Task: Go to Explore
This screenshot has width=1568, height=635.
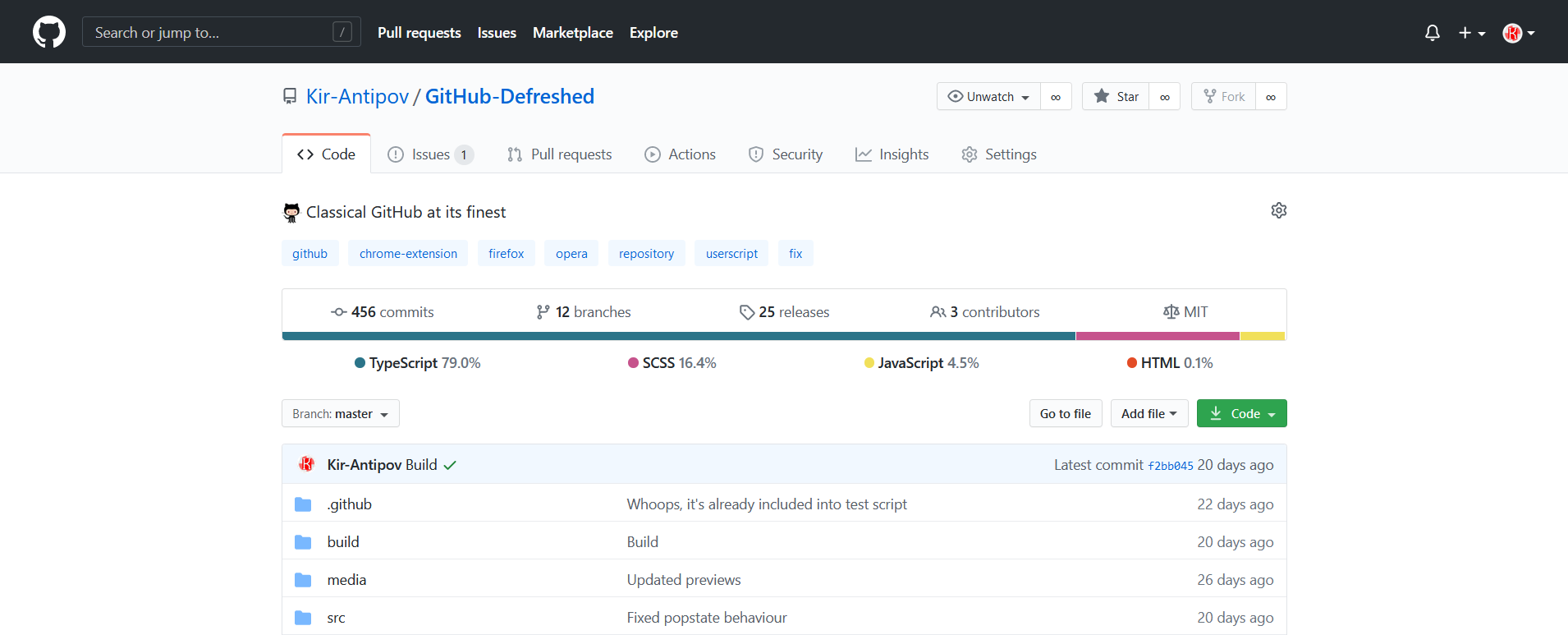Action: tap(653, 33)
